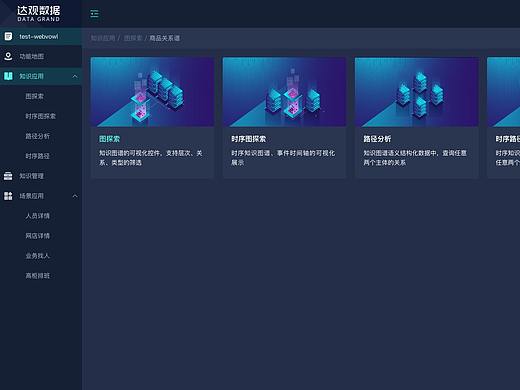Open 时序图探索 in the sidebar submenu
520x390 pixels.
click(40, 116)
